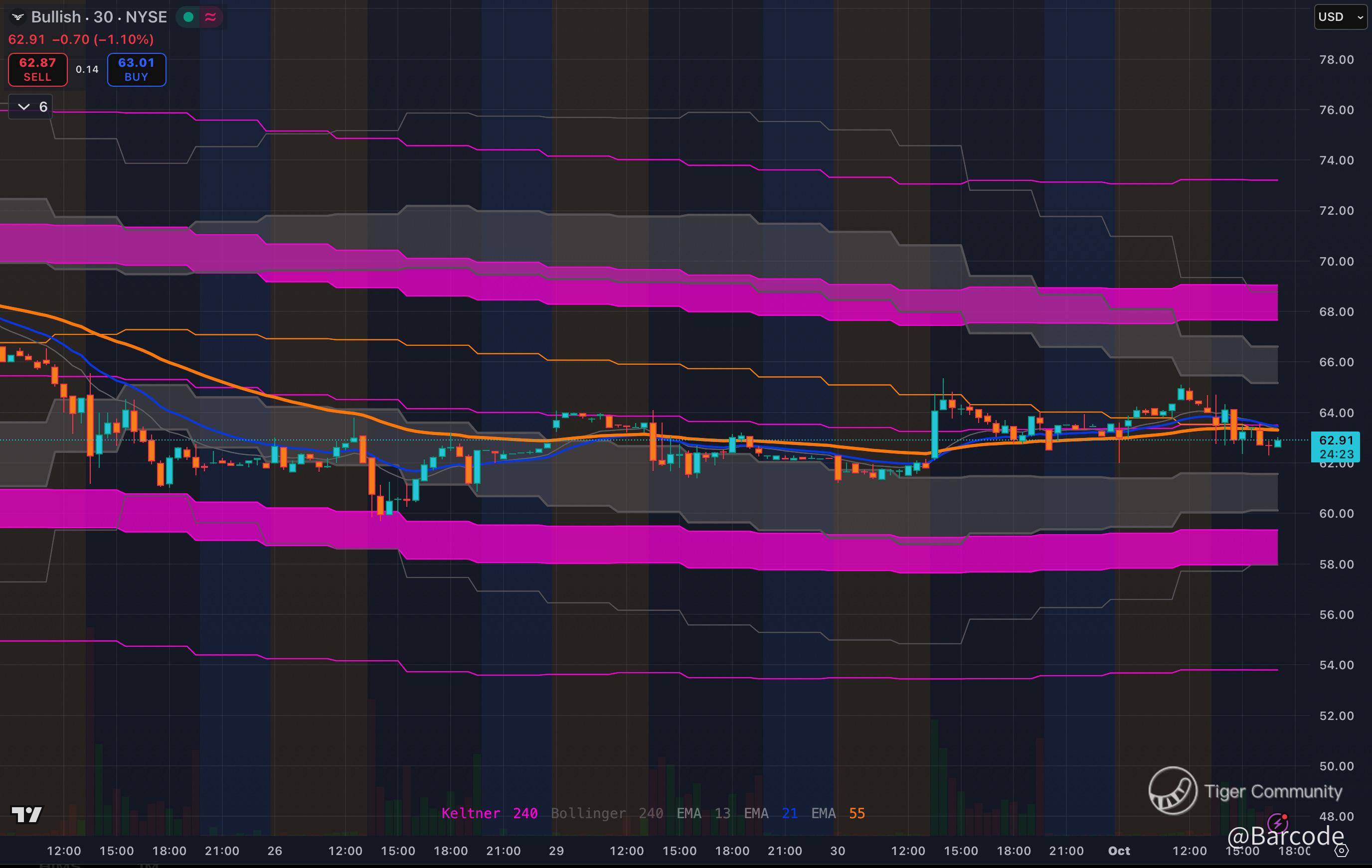Expand the collapsed indicators legend showing 6
The height and width of the screenshot is (868, 1372).
pyautogui.click(x=31, y=107)
